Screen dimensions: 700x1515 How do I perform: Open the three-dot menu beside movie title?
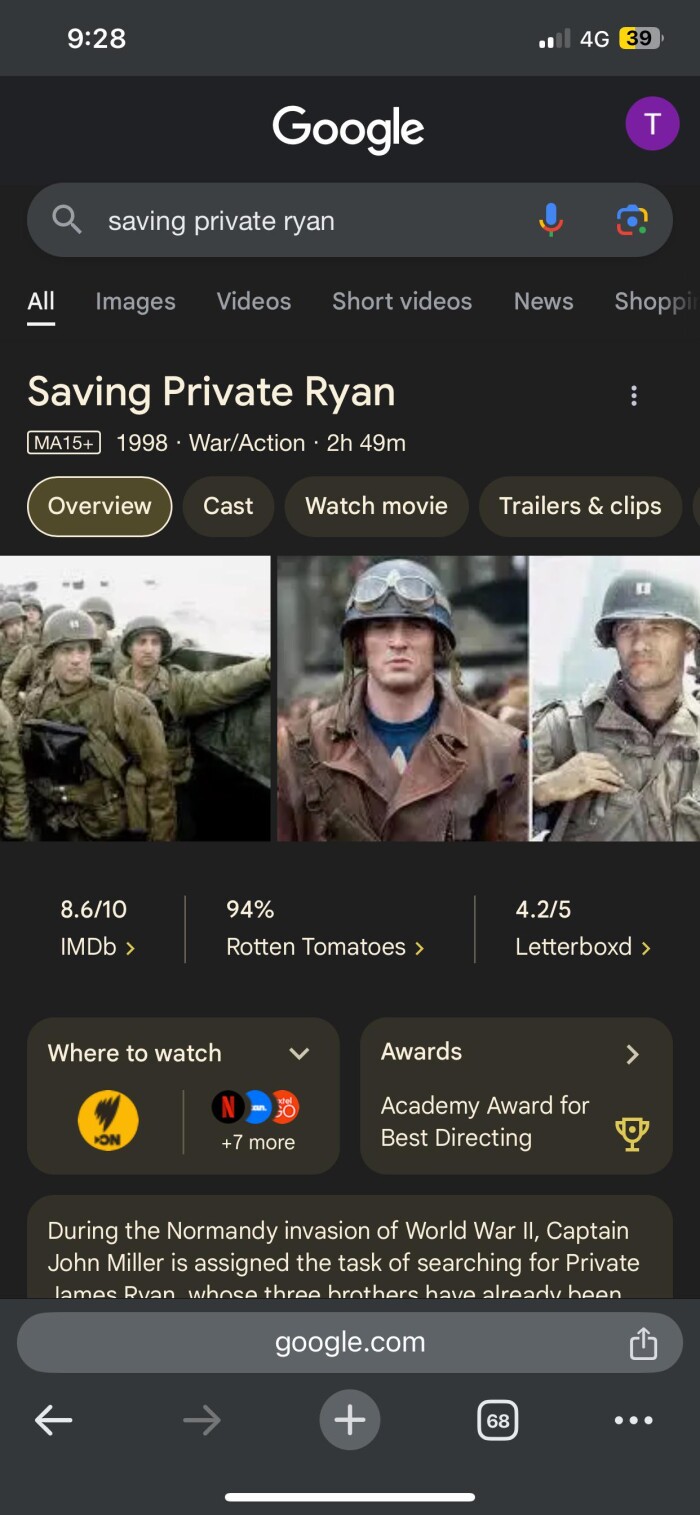pyautogui.click(x=633, y=396)
